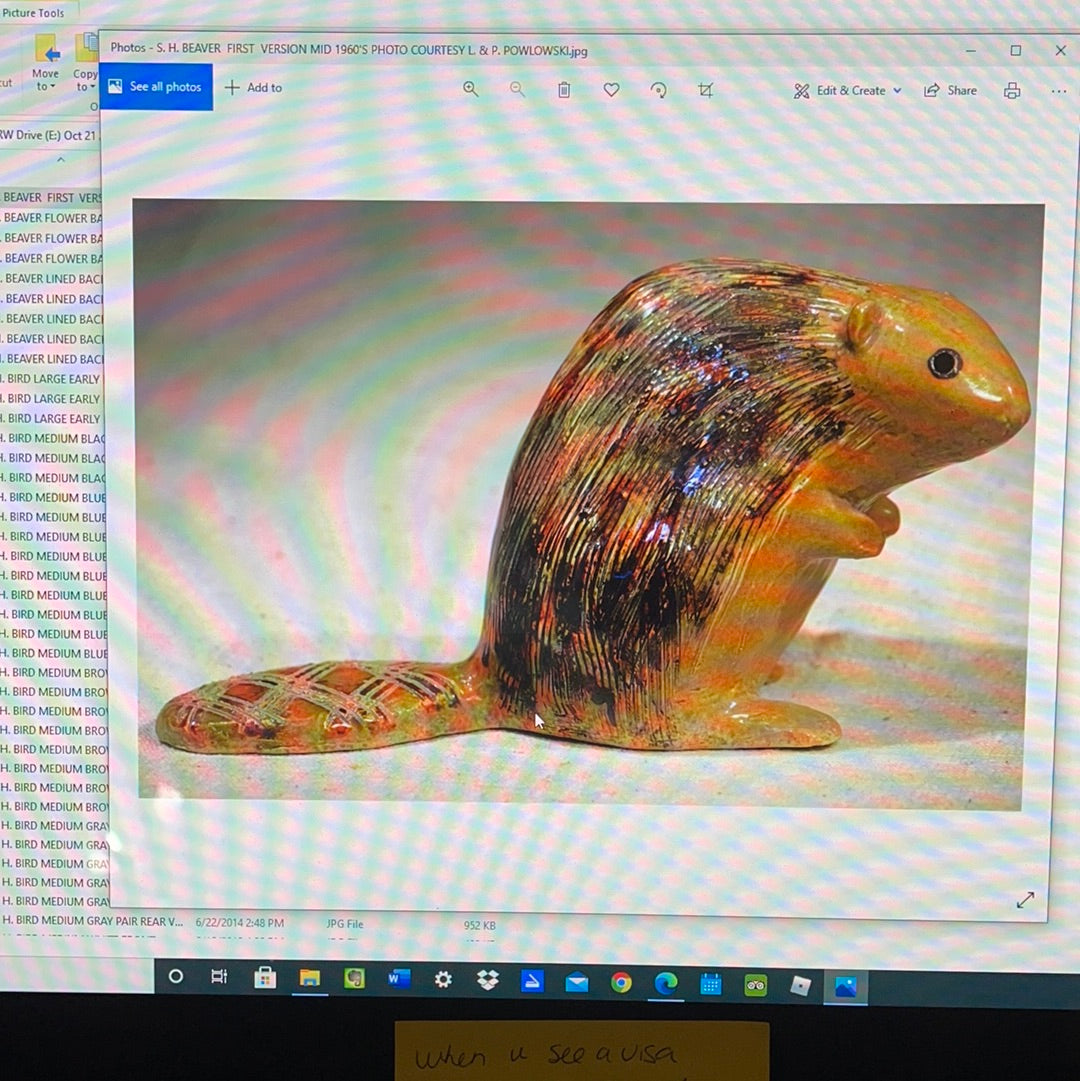
Task: Toggle the favorite heart icon
Action: 611,90
